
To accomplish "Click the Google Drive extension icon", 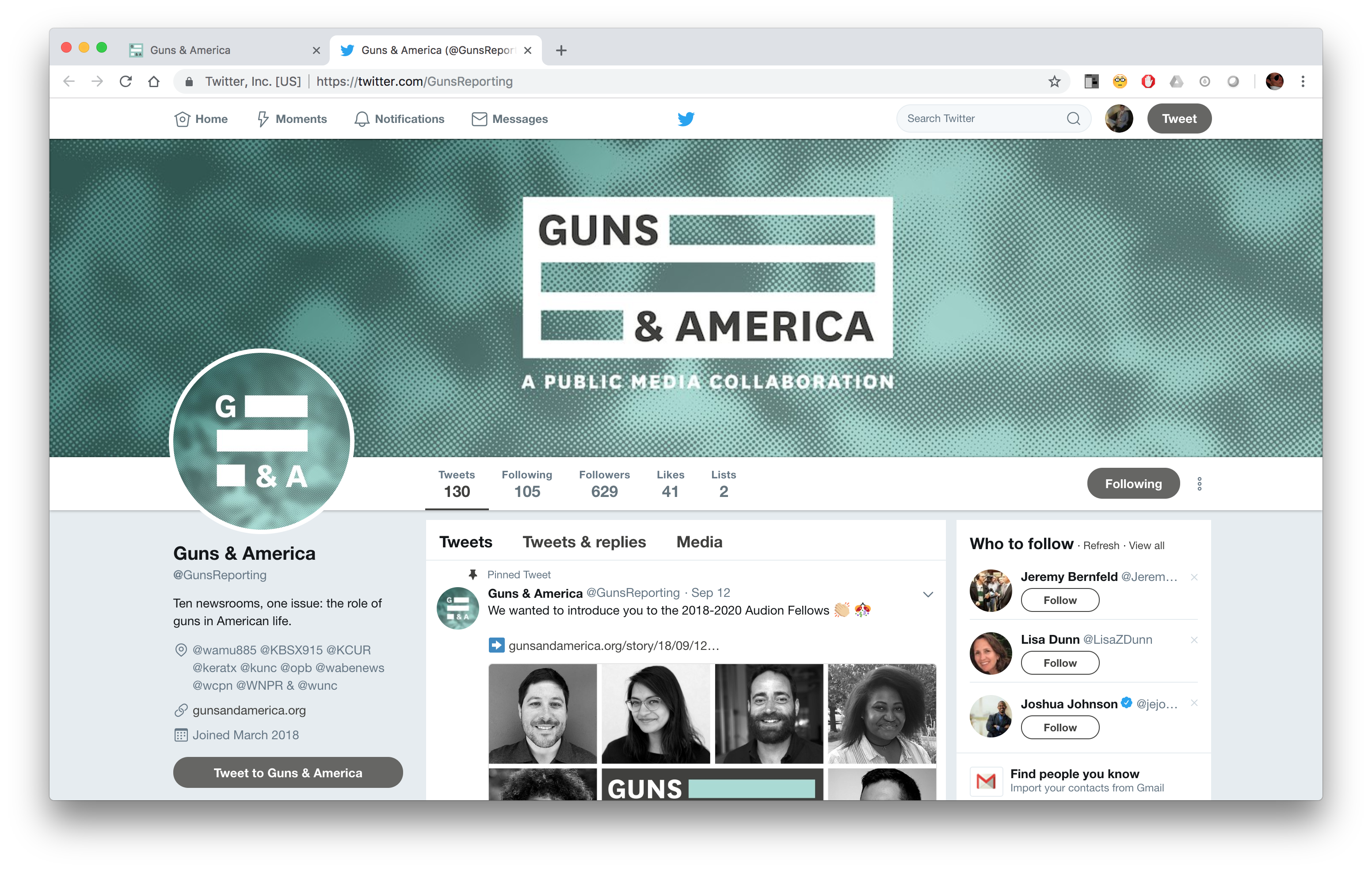I will tap(1176, 81).
